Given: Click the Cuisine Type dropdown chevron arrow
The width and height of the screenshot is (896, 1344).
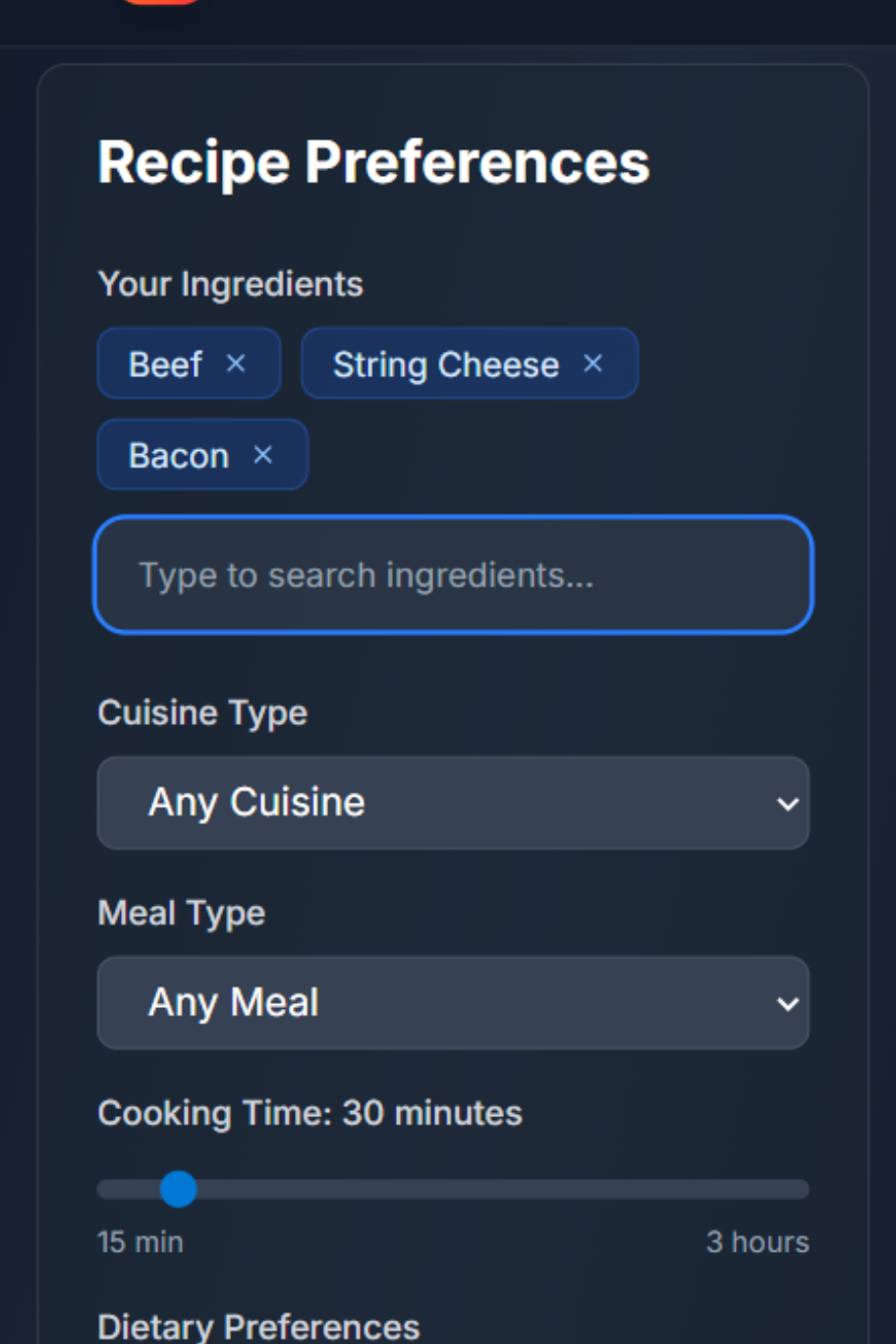Looking at the screenshot, I should coord(787,804).
